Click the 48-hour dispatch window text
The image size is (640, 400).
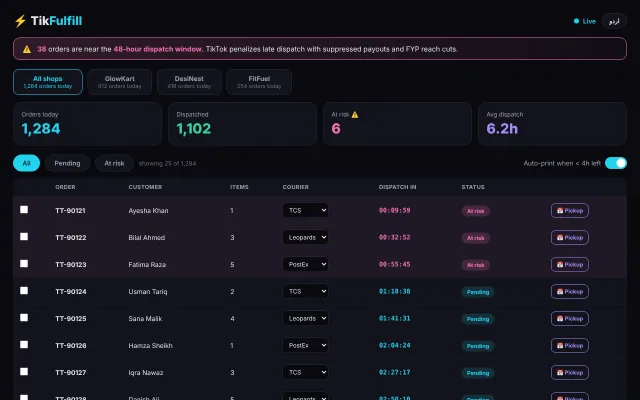point(158,49)
